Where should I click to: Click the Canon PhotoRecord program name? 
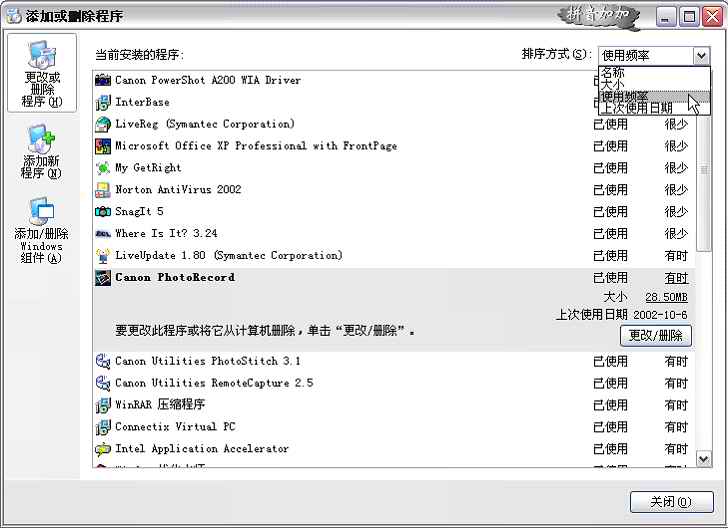click(x=175, y=277)
